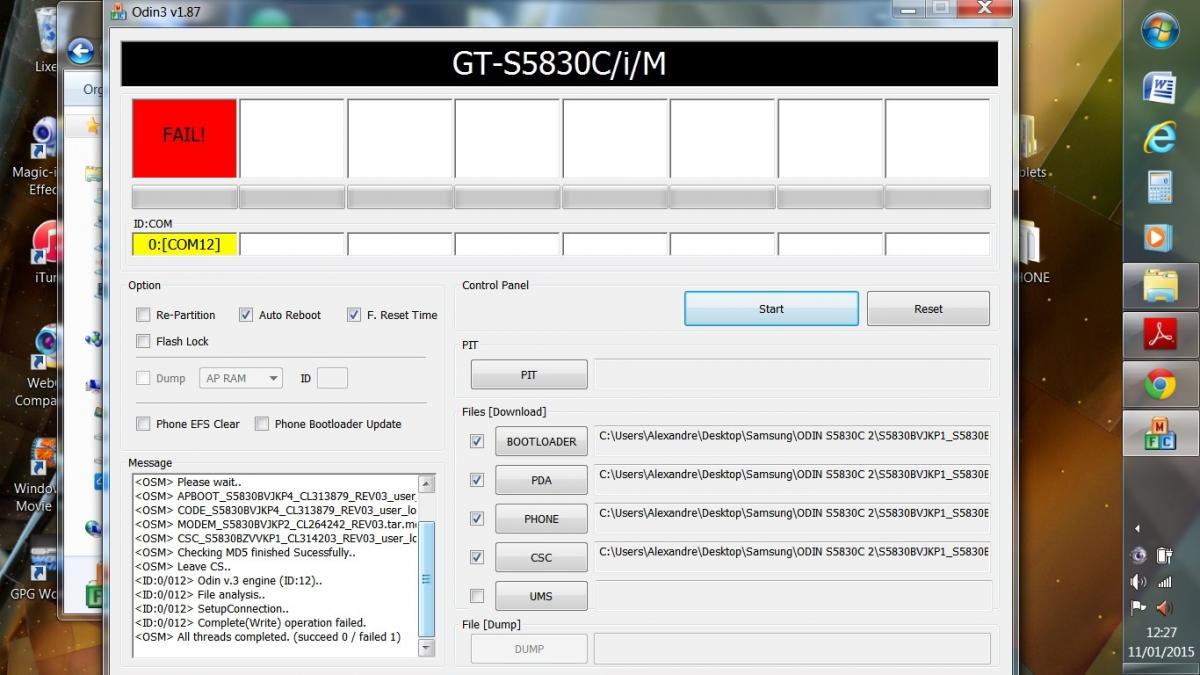Image resolution: width=1200 pixels, height=675 pixels.
Task: Enable the Flash Lock checkbox
Action: pos(143,341)
